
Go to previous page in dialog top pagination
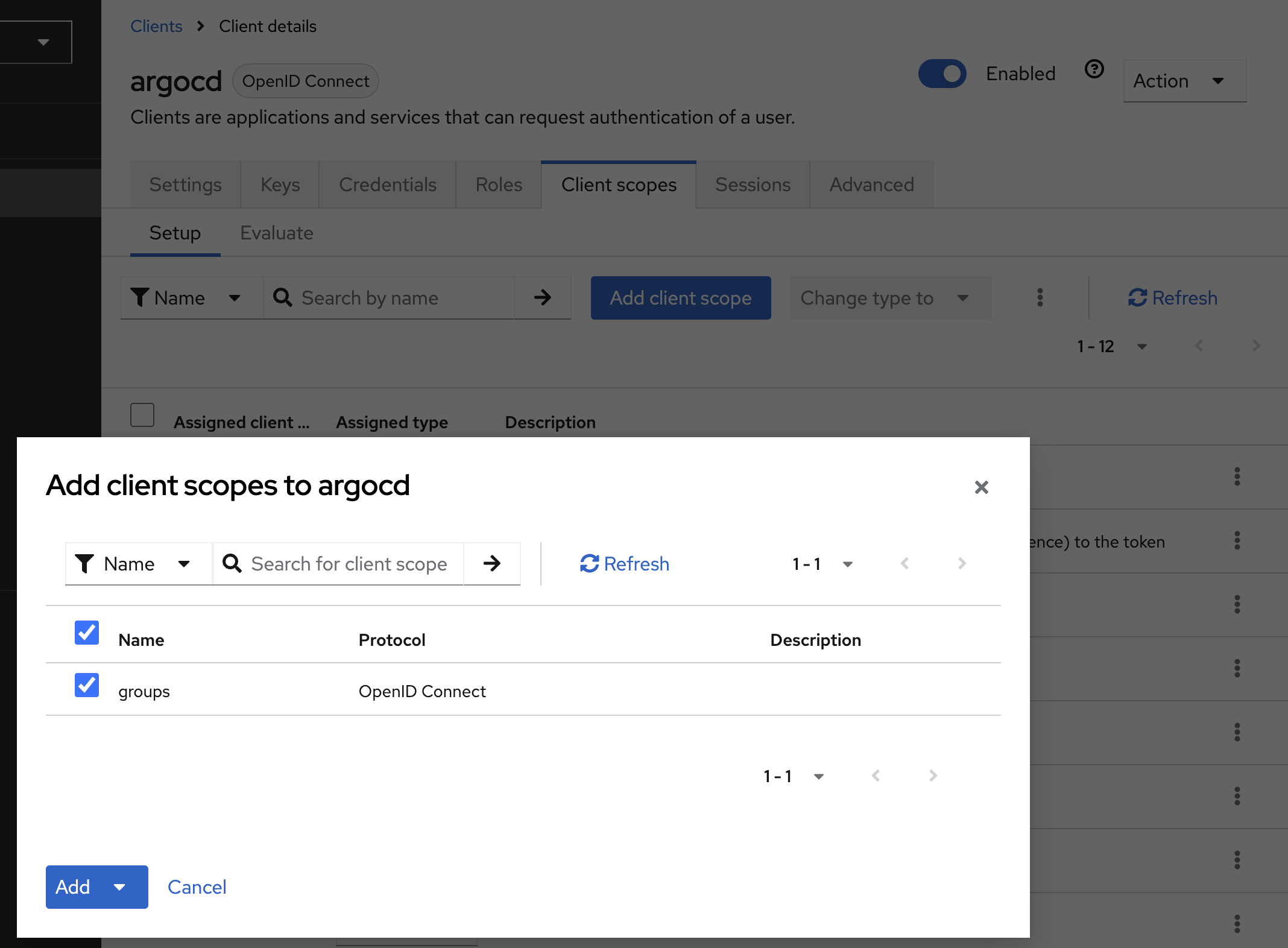coord(904,564)
